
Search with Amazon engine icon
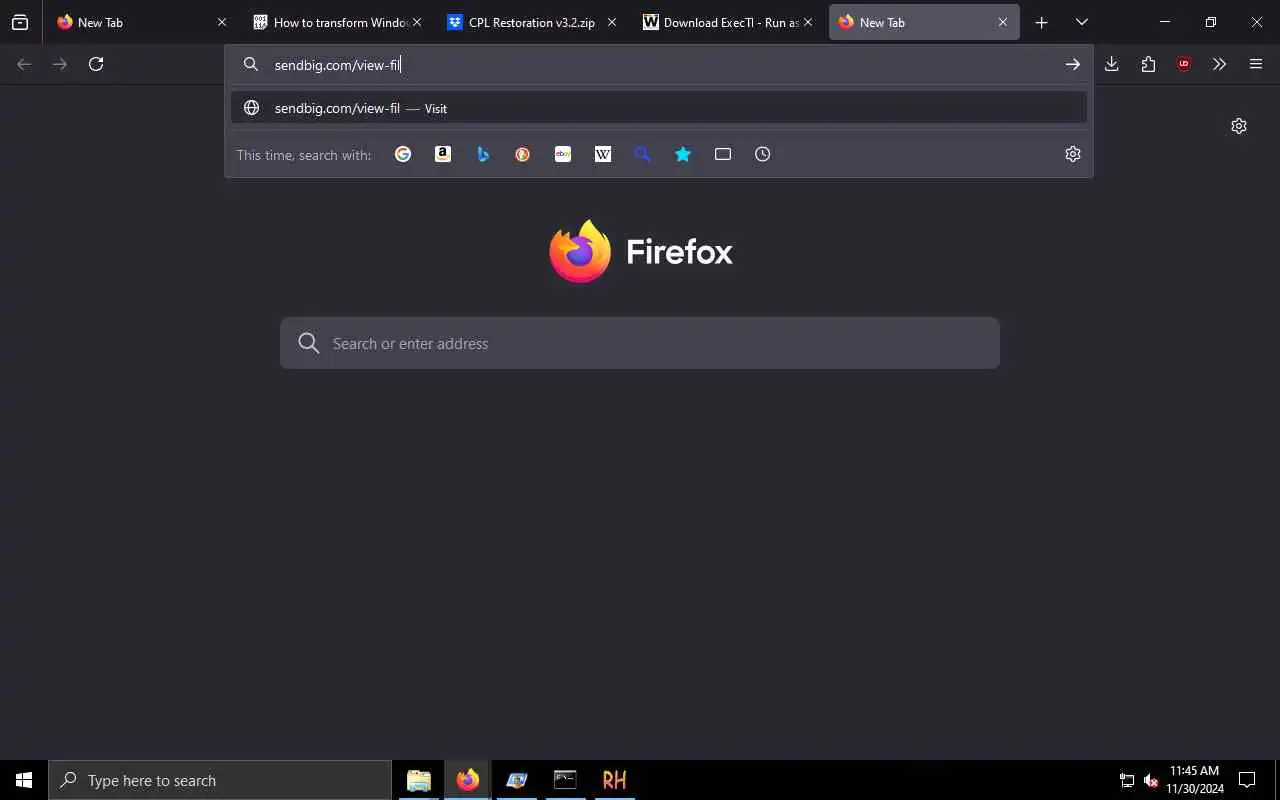tap(443, 154)
